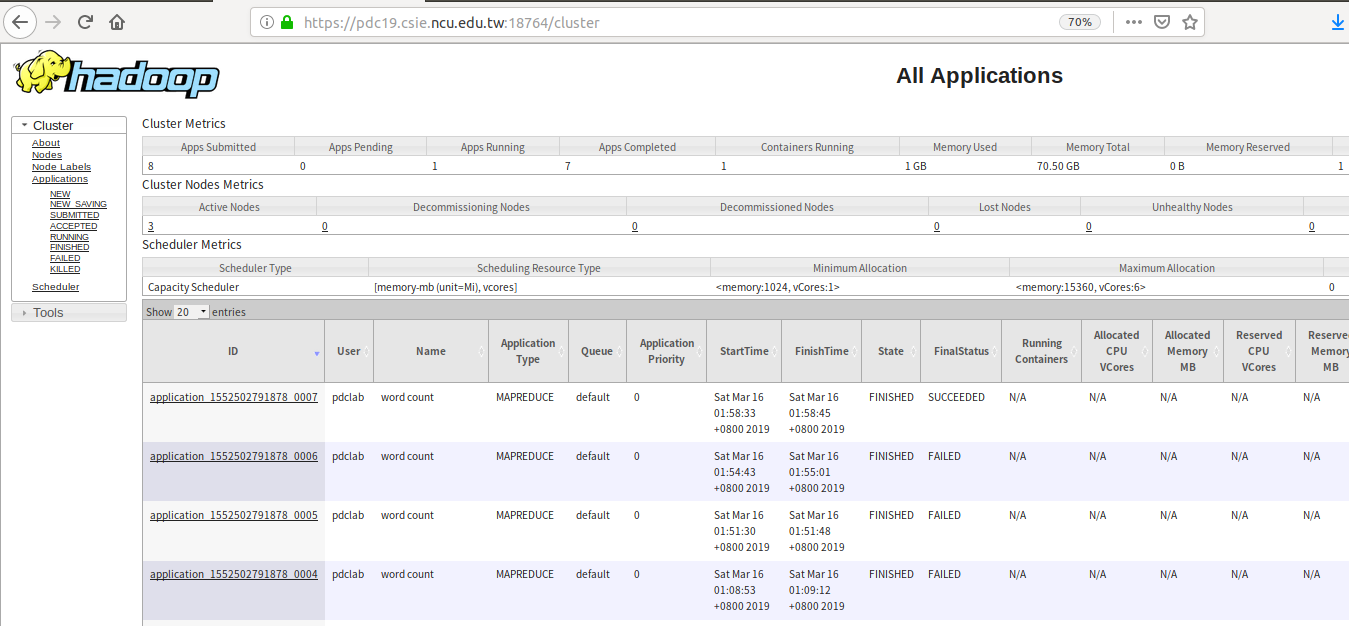Screen dimensions: 1349x626
Task: Open the Scheduler sidebar link
Action: 55,287
